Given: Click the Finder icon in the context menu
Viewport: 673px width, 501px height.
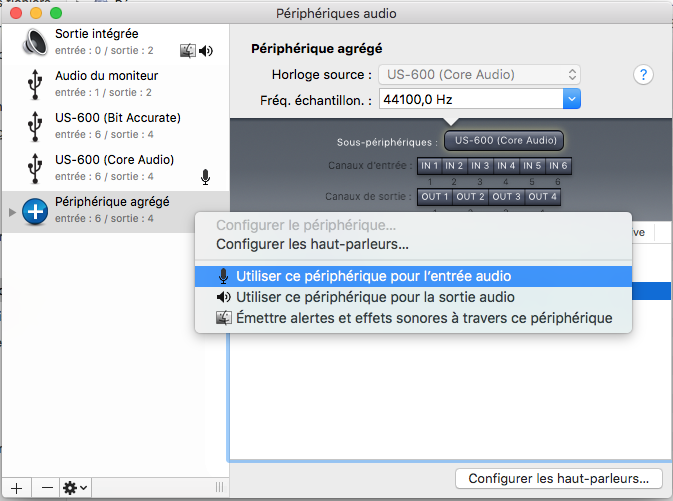Looking at the screenshot, I should (x=223, y=318).
